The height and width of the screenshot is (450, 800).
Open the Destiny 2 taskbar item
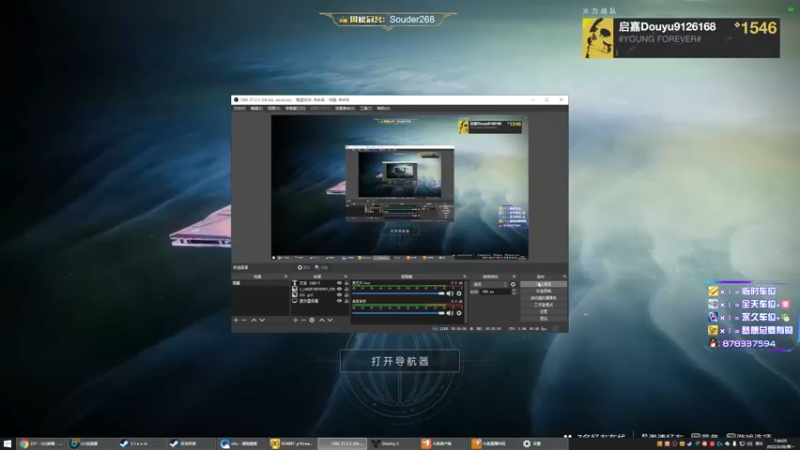[x=392, y=443]
